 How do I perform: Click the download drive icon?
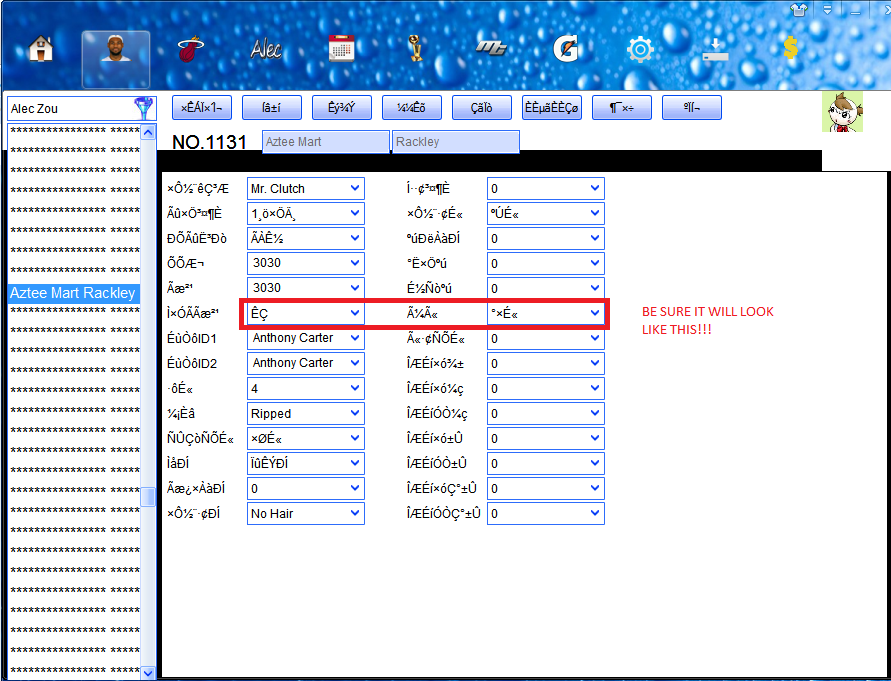click(x=715, y=49)
